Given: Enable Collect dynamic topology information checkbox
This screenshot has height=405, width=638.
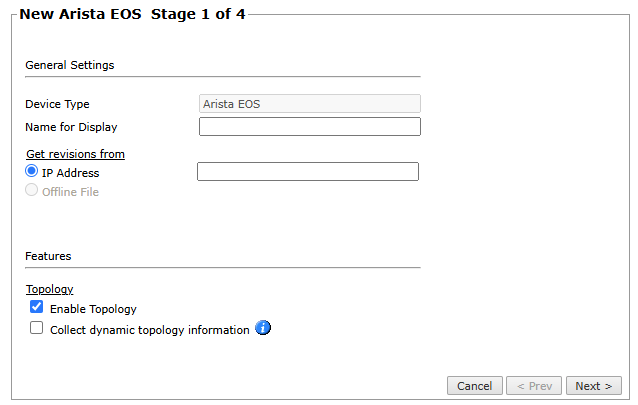Looking at the screenshot, I should [37, 328].
